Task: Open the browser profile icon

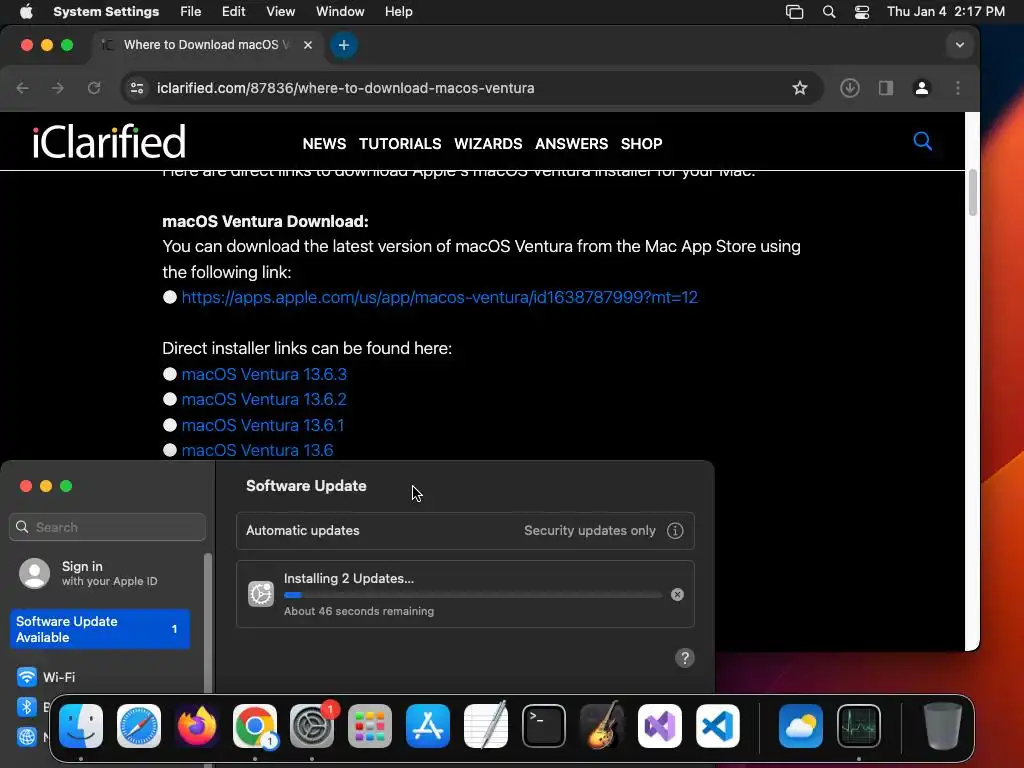Action: 921,88
